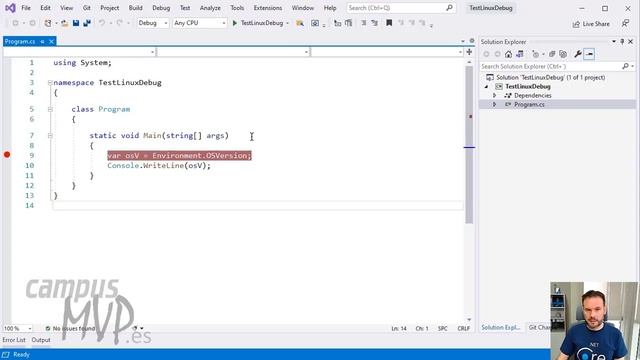Image resolution: width=640 pixels, height=360 pixels.
Task: Open dropdown arrow beside TestLinuxDebug start button
Action: point(287,23)
